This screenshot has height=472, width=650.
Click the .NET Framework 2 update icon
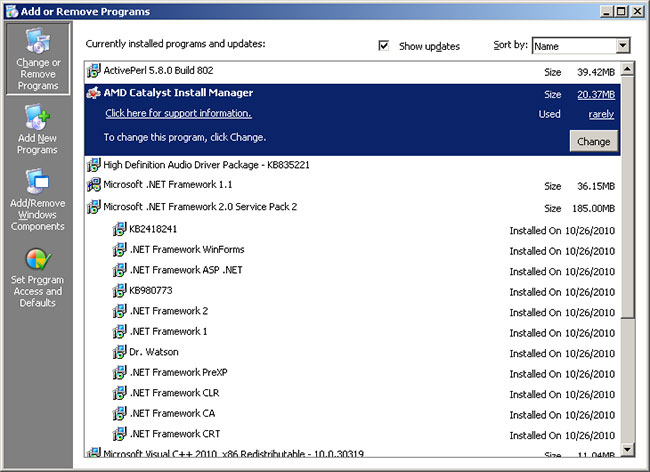(x=119, y=311)
